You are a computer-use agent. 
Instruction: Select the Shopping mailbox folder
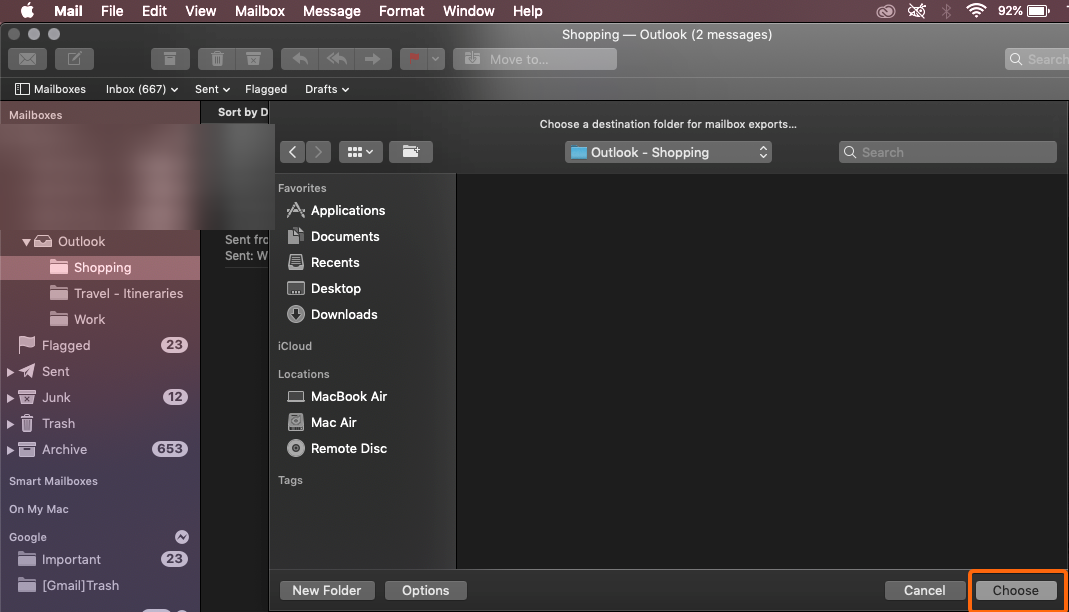100,268
